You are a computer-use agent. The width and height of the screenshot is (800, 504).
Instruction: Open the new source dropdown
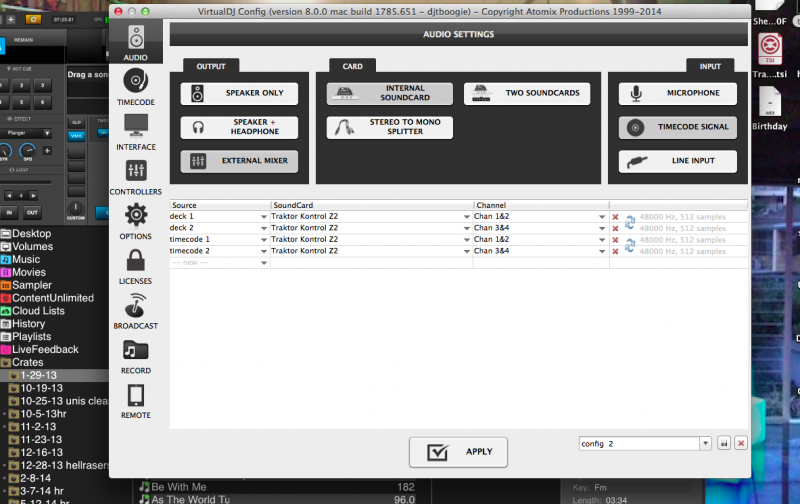pyautogui.click(x=264, y=263)
